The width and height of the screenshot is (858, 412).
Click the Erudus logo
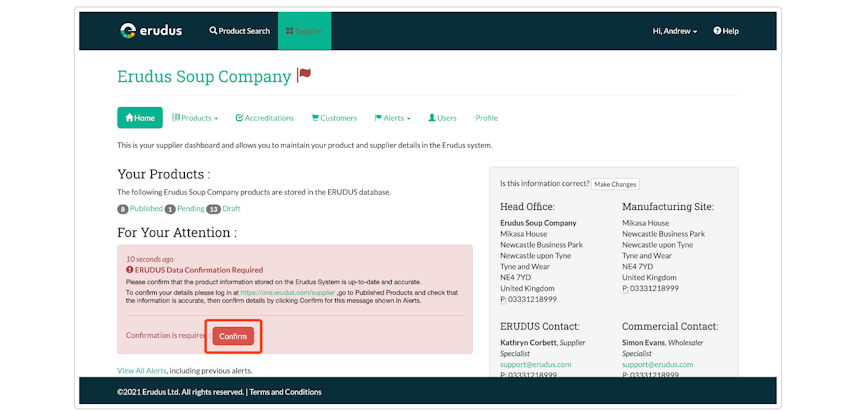tap(151, 31)
